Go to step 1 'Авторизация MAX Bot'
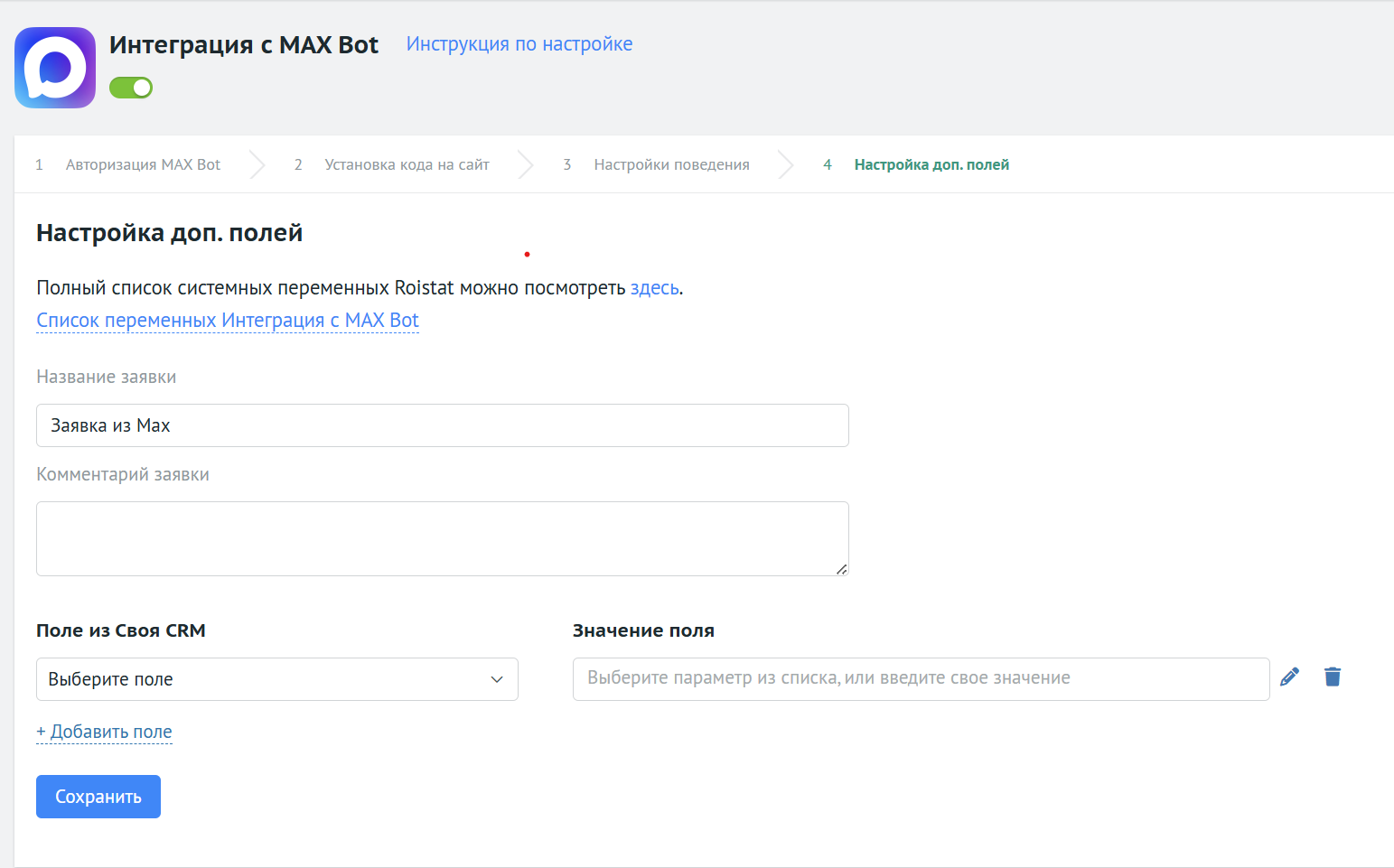1394x868 pixels. [143, 164]
